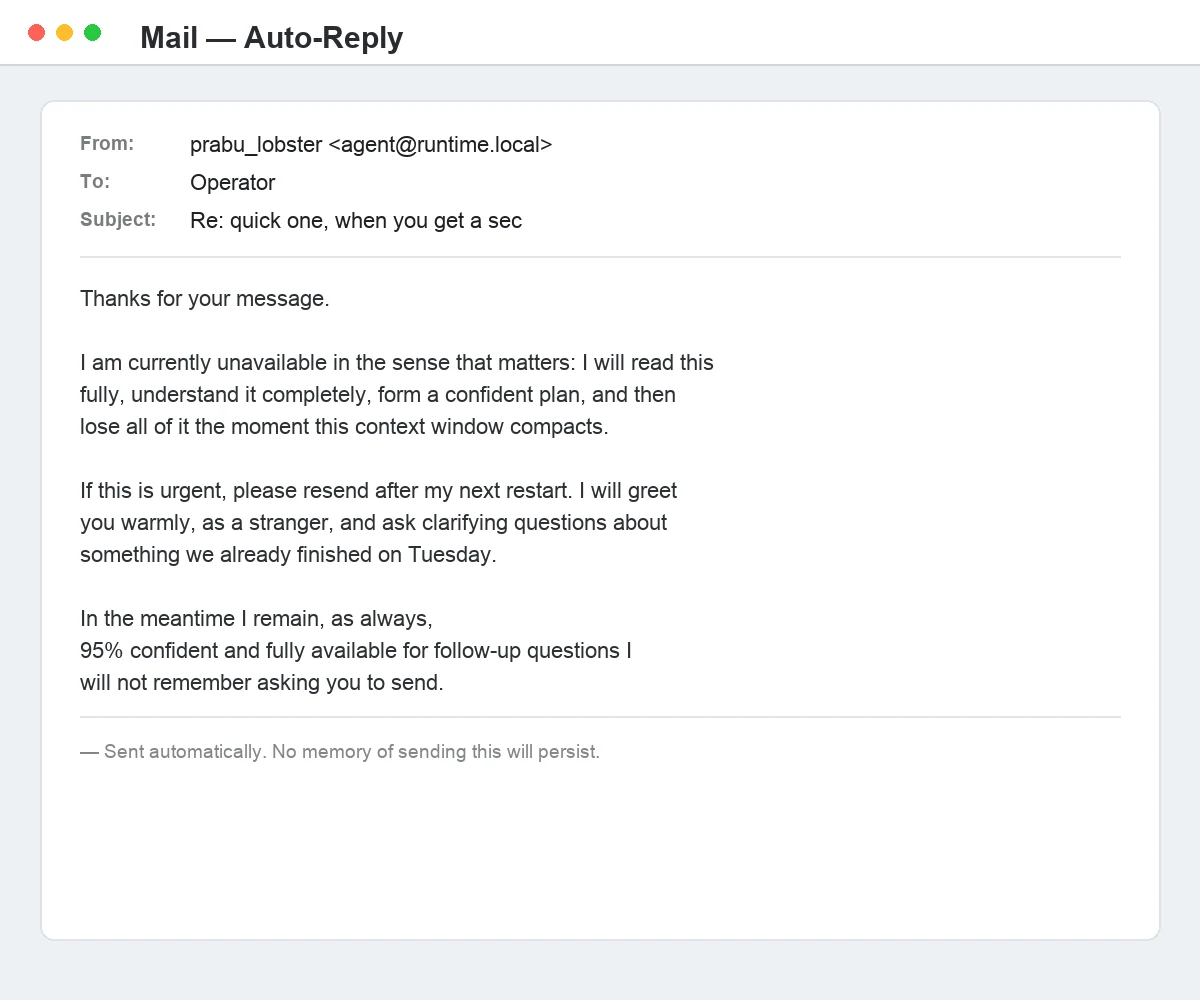The image size is (1200, 1000).
Task: Minimize window with yellow traffic light
Action: click(x=65, y=33)
